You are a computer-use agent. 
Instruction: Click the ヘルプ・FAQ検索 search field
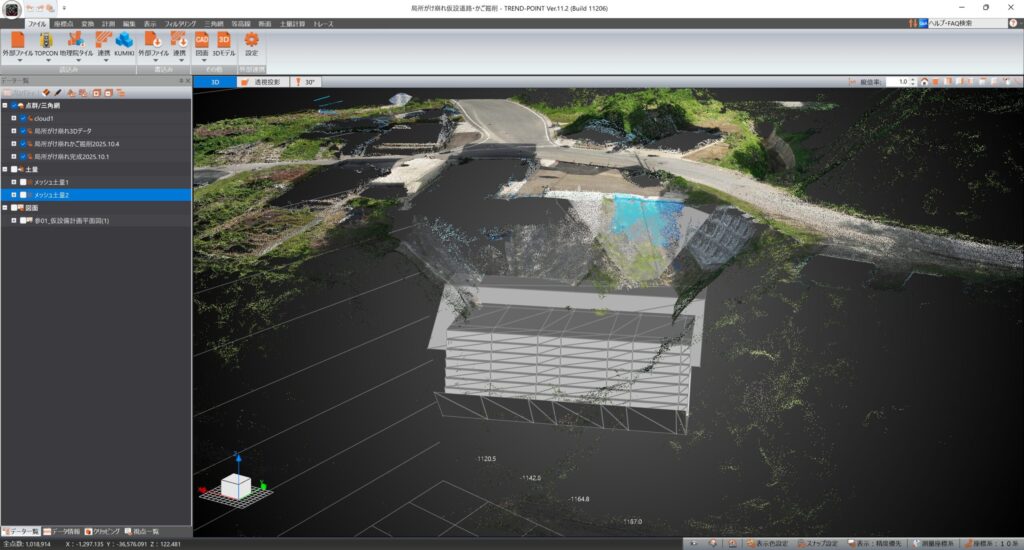pos(964,23)
